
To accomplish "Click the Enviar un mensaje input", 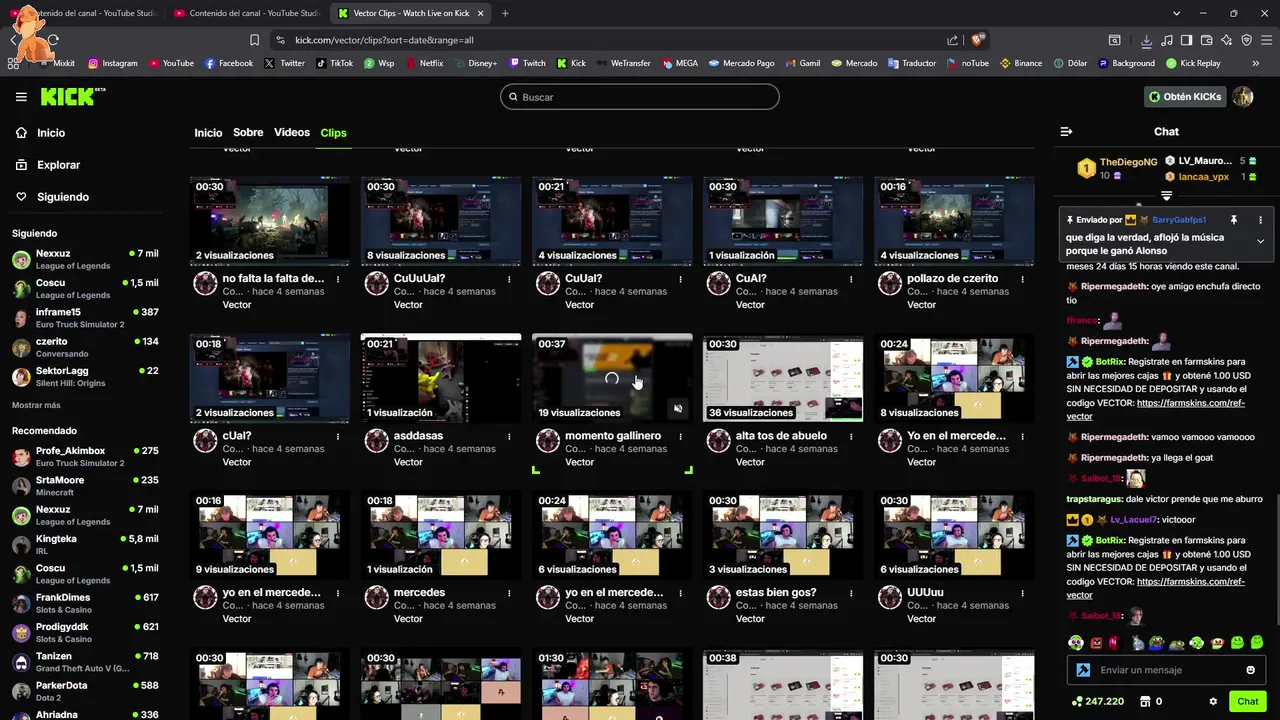I will pos(1165,670).
